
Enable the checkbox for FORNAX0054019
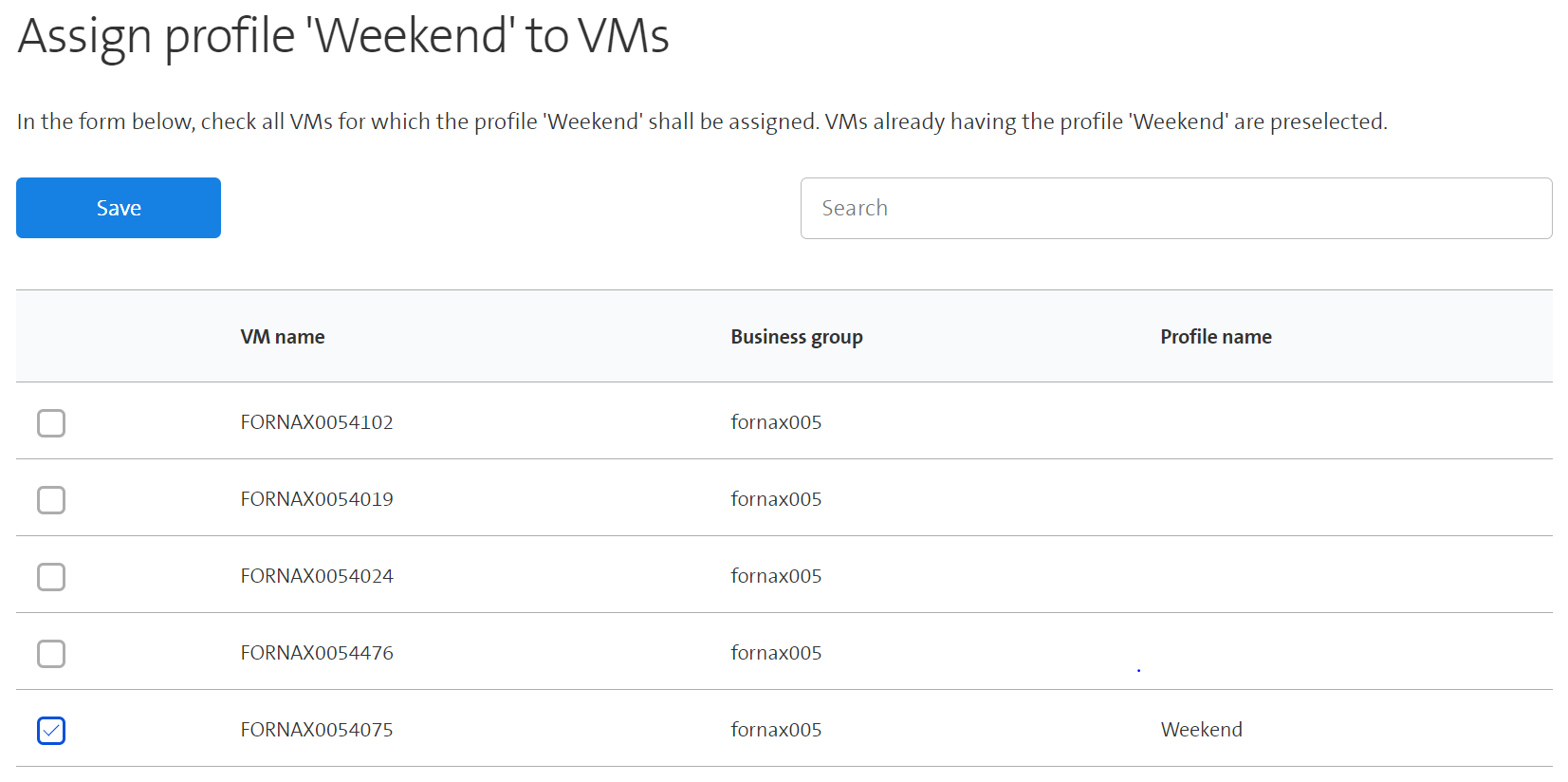(x=51, y=500)
